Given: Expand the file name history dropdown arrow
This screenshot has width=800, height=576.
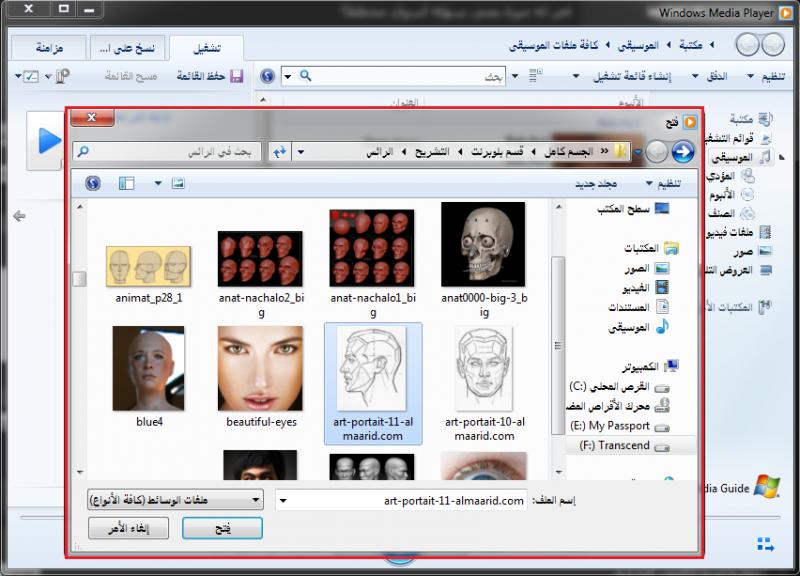Looking at the screenshot, I should (x=283, y=501).
